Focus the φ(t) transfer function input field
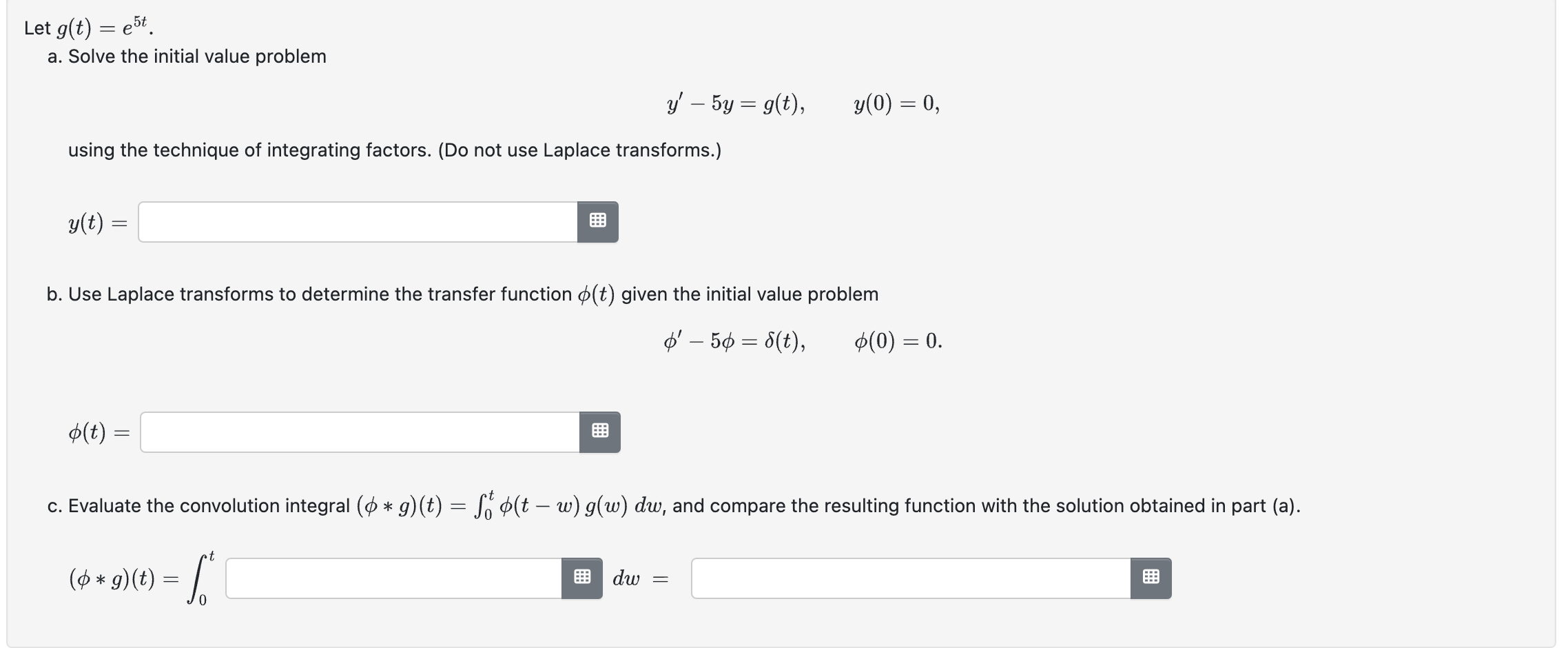 (360, 432)
